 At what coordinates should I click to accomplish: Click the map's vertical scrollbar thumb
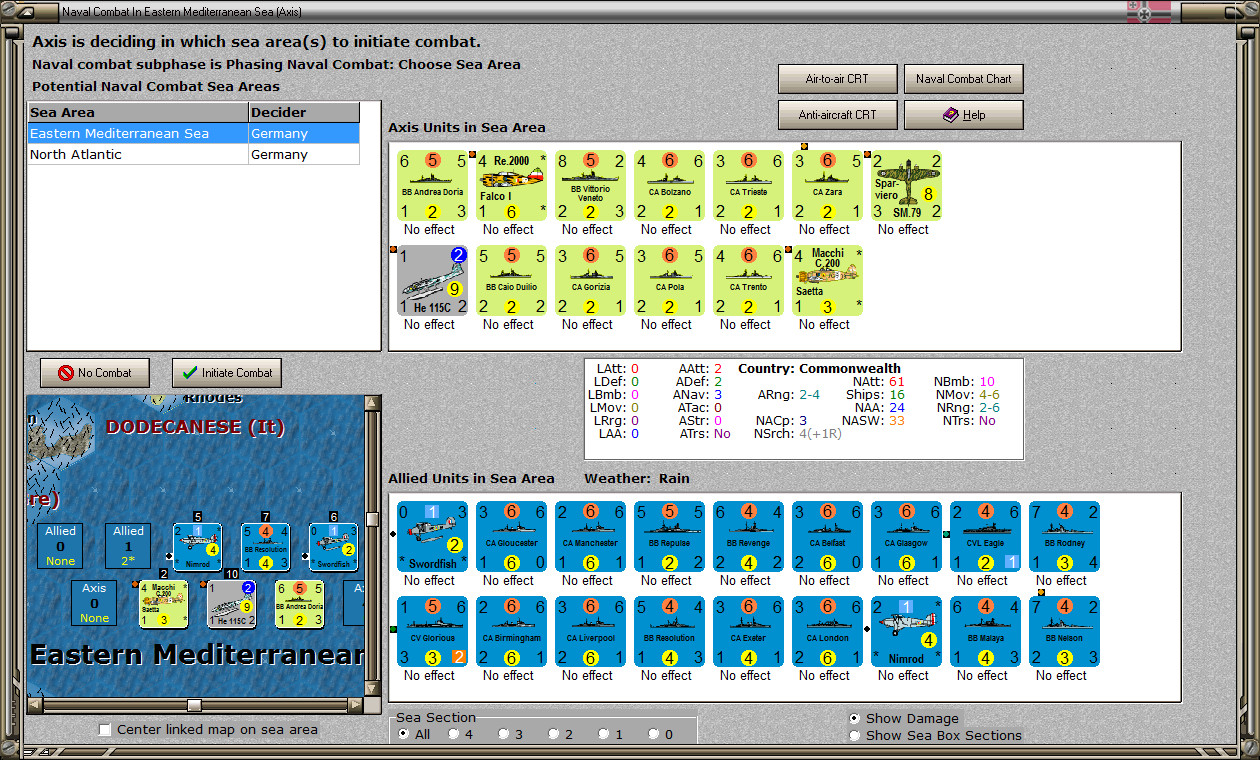(x=373, y=519)
